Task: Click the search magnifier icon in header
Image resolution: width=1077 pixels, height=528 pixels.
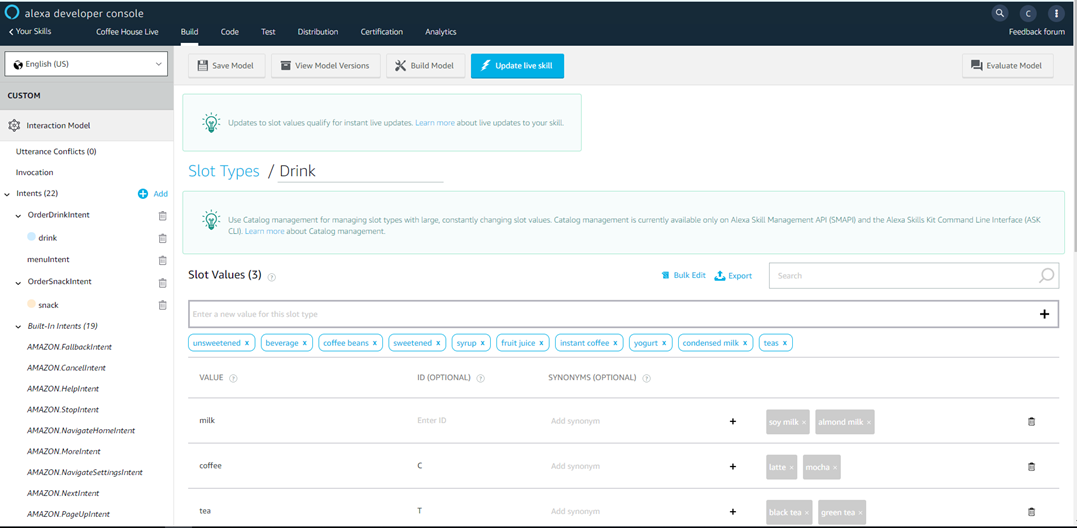Action: pyautogui.click(x=999, y=14)
